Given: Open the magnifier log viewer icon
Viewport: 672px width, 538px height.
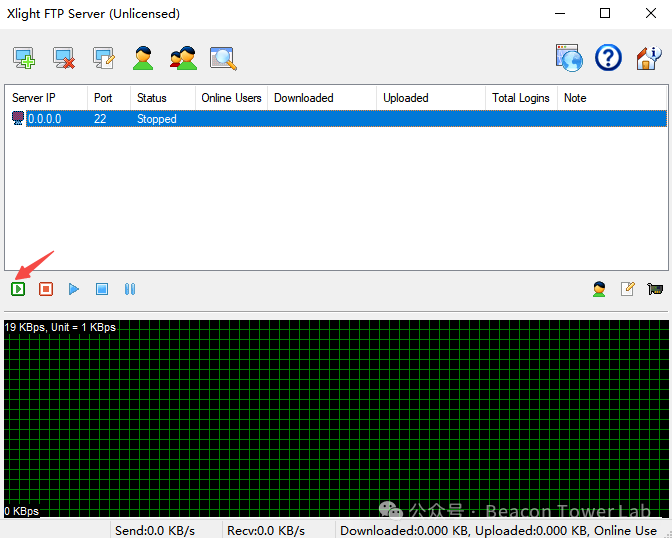Looking at the screenshot, I should [x=223, y=58].
